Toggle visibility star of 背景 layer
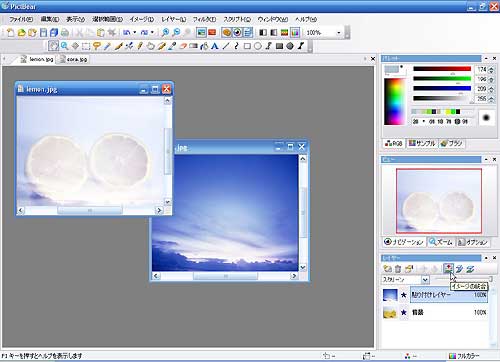 click(404, 312)
